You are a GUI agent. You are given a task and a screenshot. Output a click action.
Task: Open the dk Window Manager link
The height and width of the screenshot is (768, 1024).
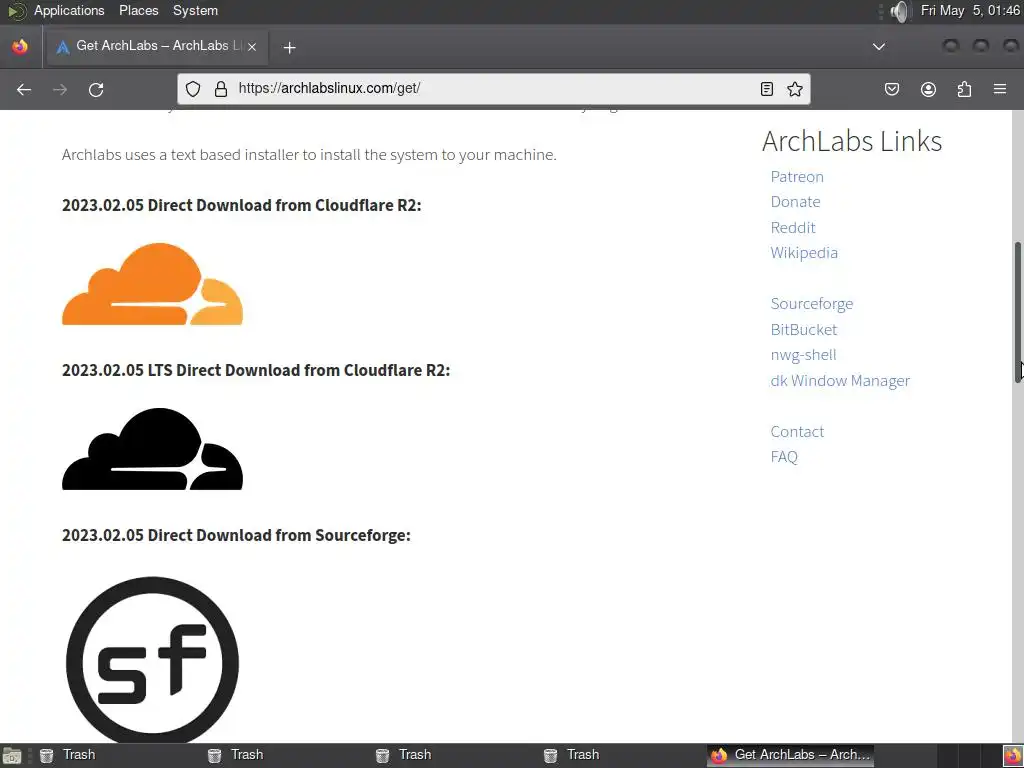840,381
